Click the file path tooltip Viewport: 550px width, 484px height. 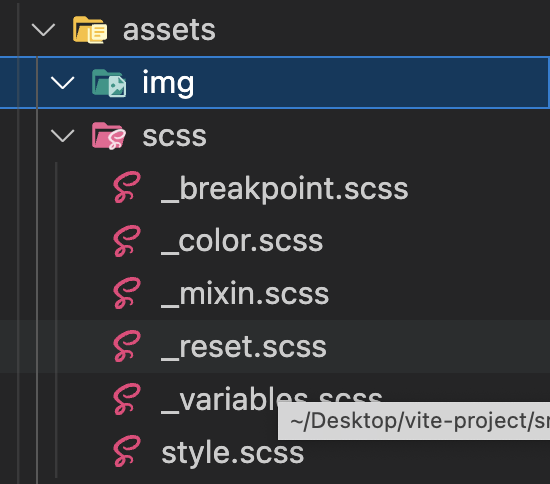point(414,421)
